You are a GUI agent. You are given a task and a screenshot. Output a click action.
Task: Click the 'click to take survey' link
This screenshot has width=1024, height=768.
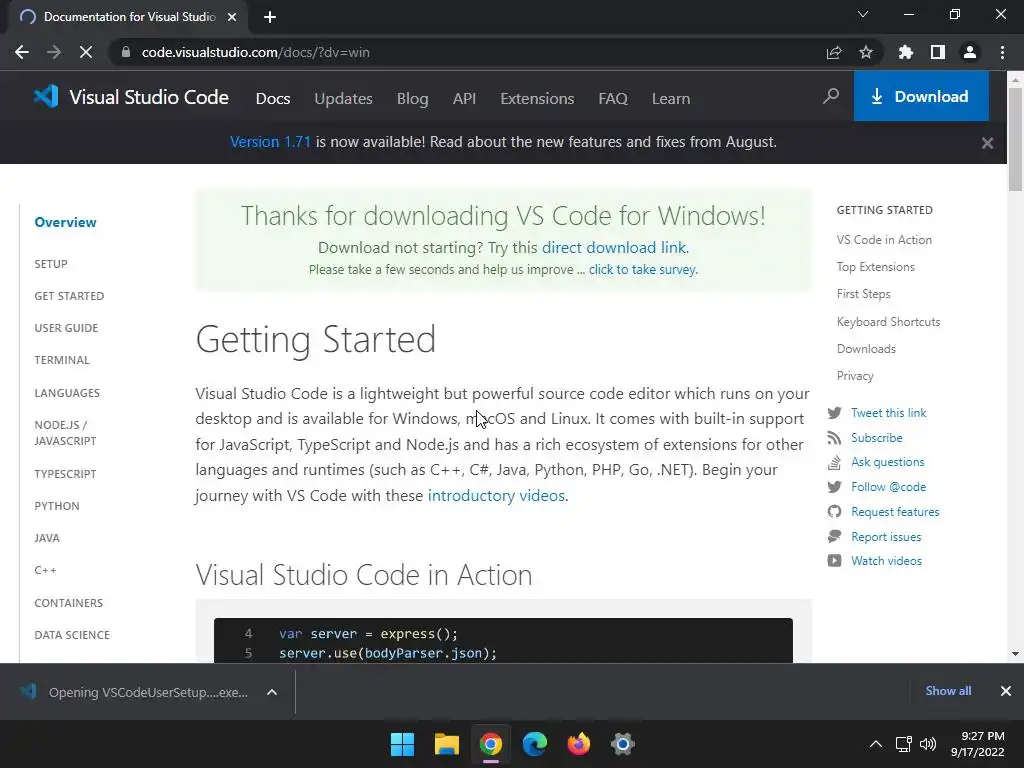tap(643, 270)
